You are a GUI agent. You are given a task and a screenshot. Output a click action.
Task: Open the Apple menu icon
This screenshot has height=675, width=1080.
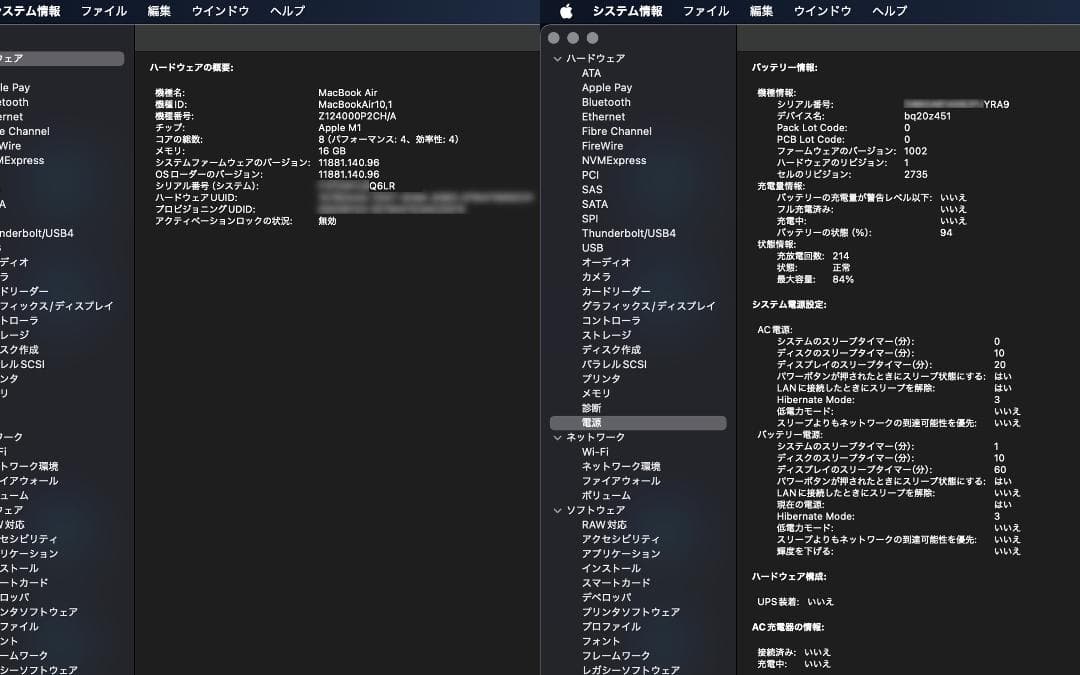pos(566,11)
